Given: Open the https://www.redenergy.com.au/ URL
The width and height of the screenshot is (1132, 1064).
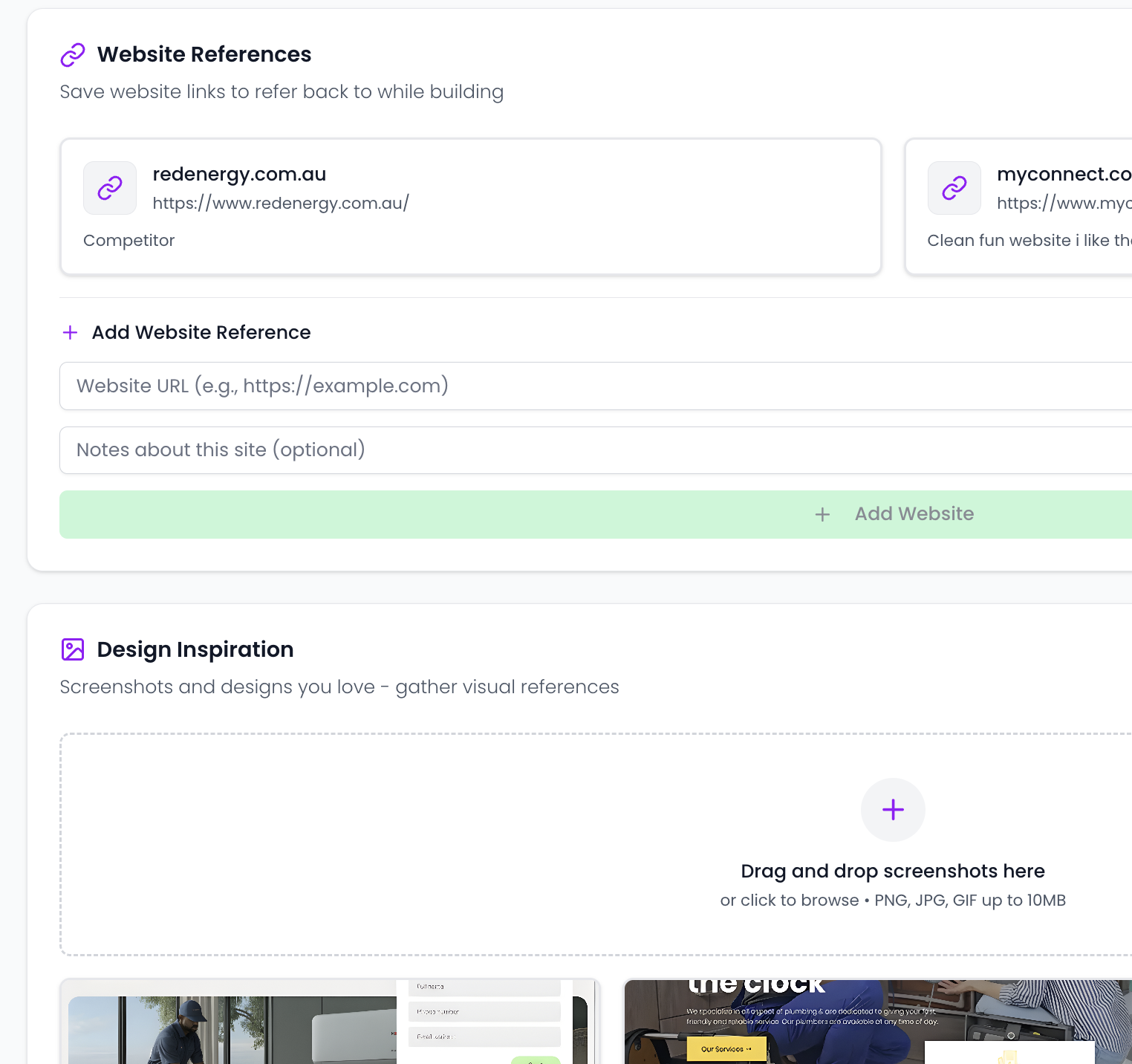Looking at the screenshot, I should click(x=281, y=203).
